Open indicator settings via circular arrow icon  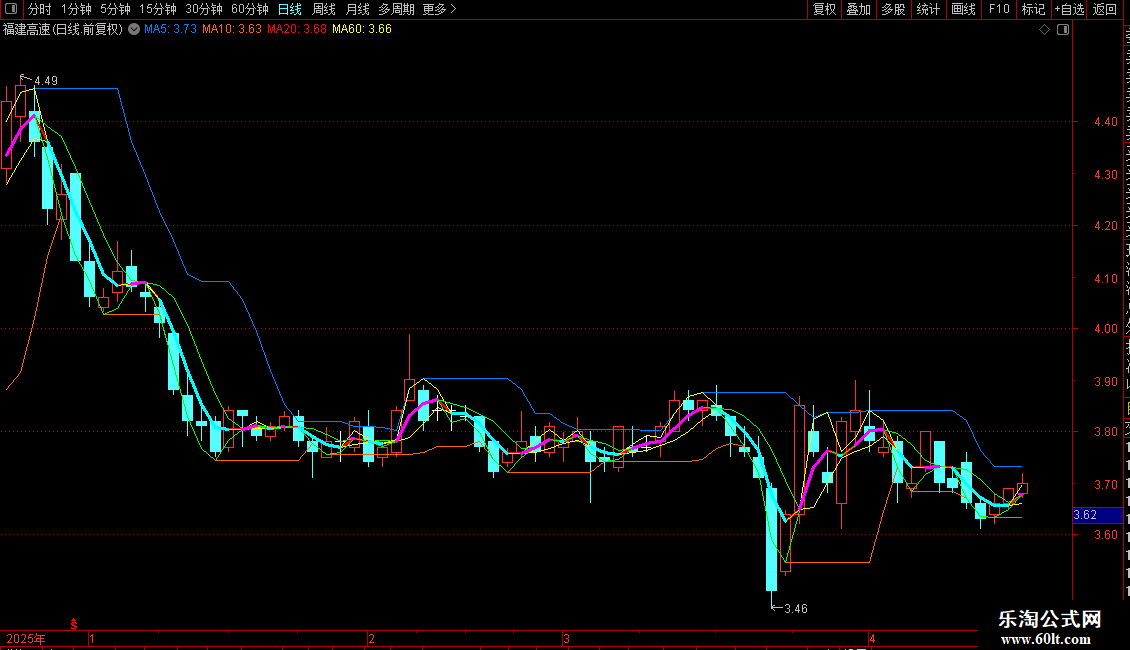134,30
